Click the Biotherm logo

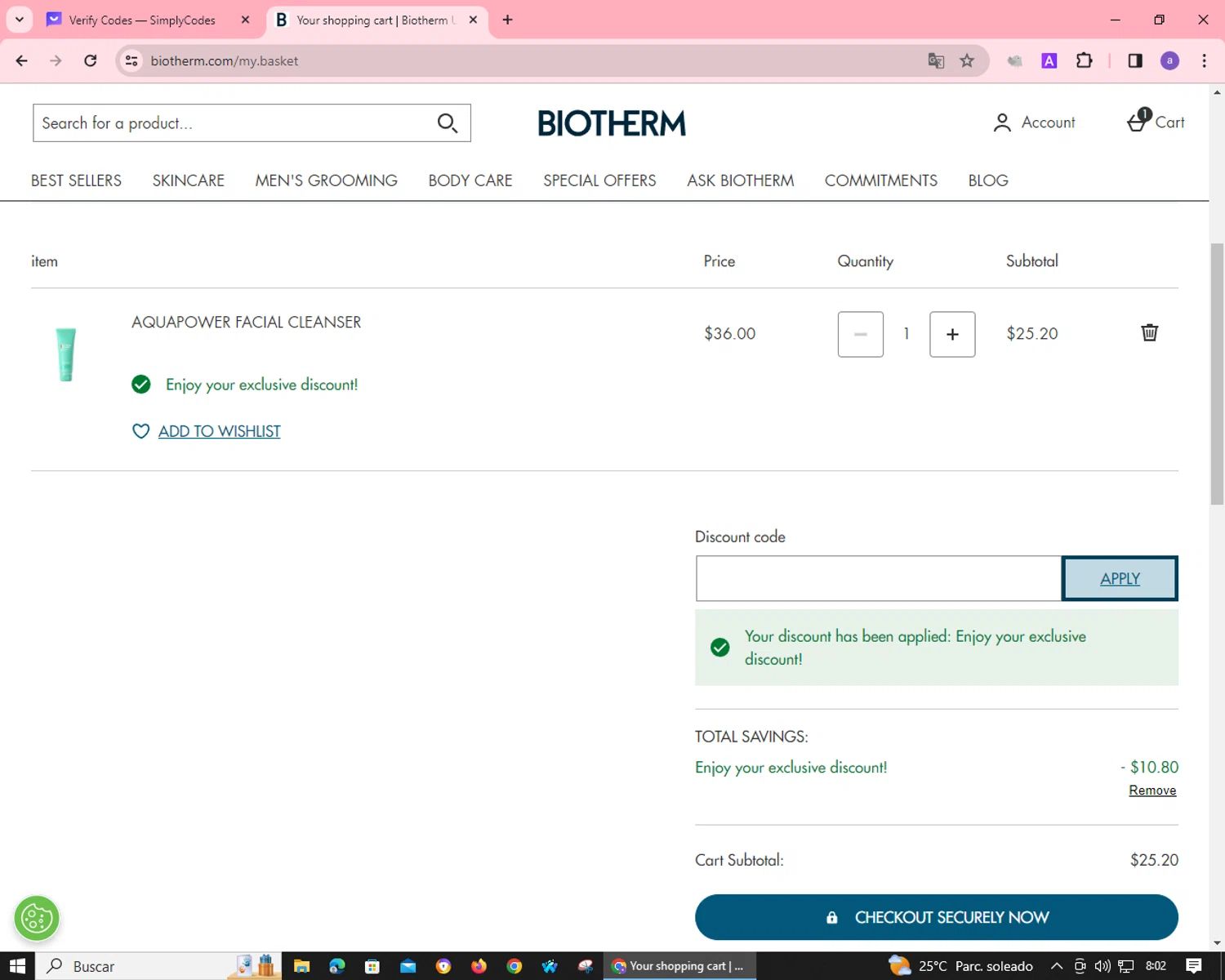[x=612, y=123]
